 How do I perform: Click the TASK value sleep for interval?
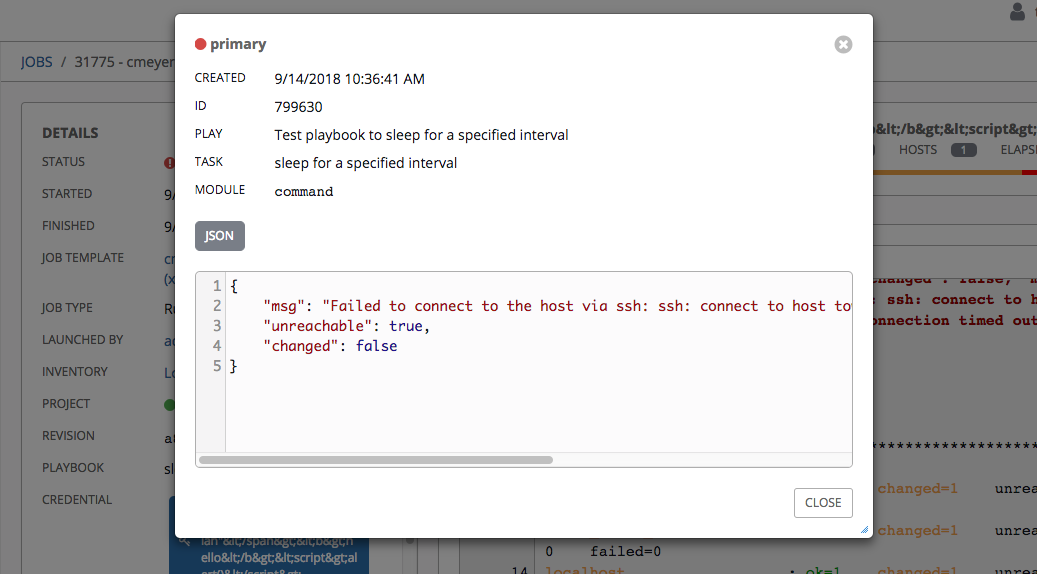point(366,163)
